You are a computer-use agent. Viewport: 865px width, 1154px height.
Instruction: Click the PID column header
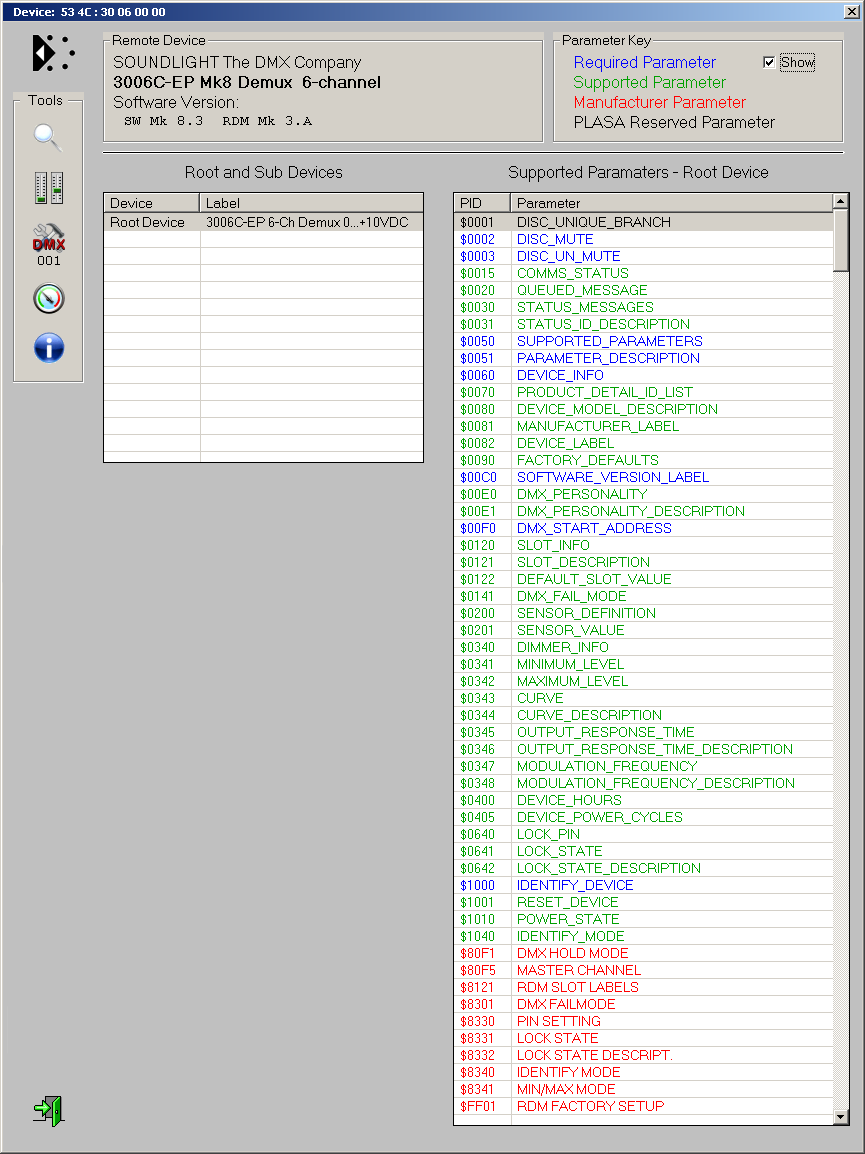481,203
